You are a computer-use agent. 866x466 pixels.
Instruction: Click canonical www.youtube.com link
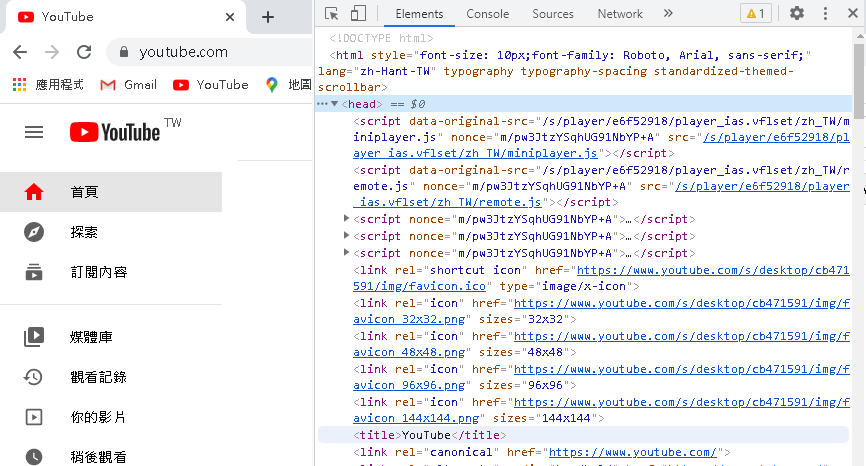pyautogui.click(x=632, y=452)
